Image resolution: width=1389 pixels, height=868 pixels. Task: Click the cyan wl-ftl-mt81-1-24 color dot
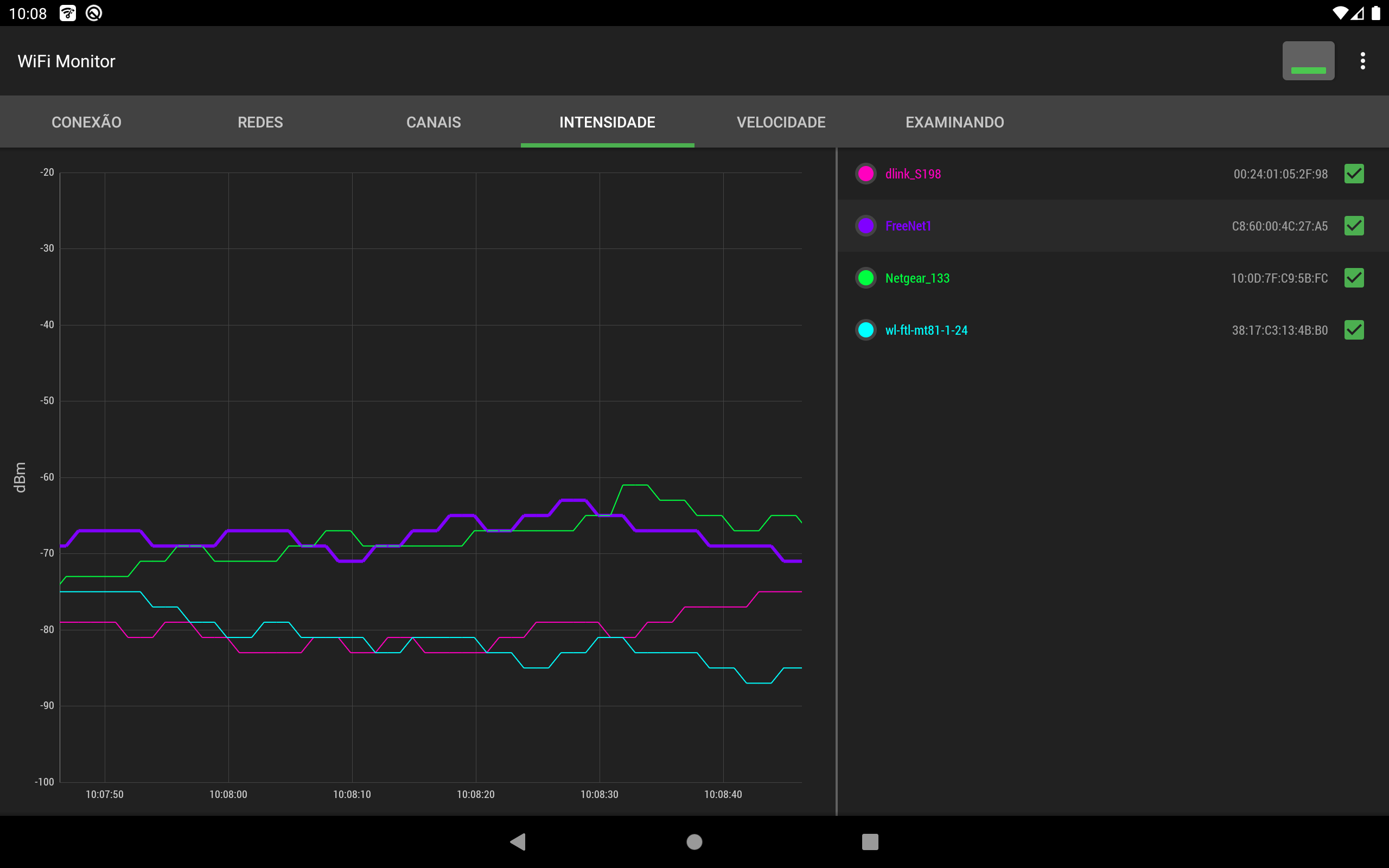tap(865, 330)
